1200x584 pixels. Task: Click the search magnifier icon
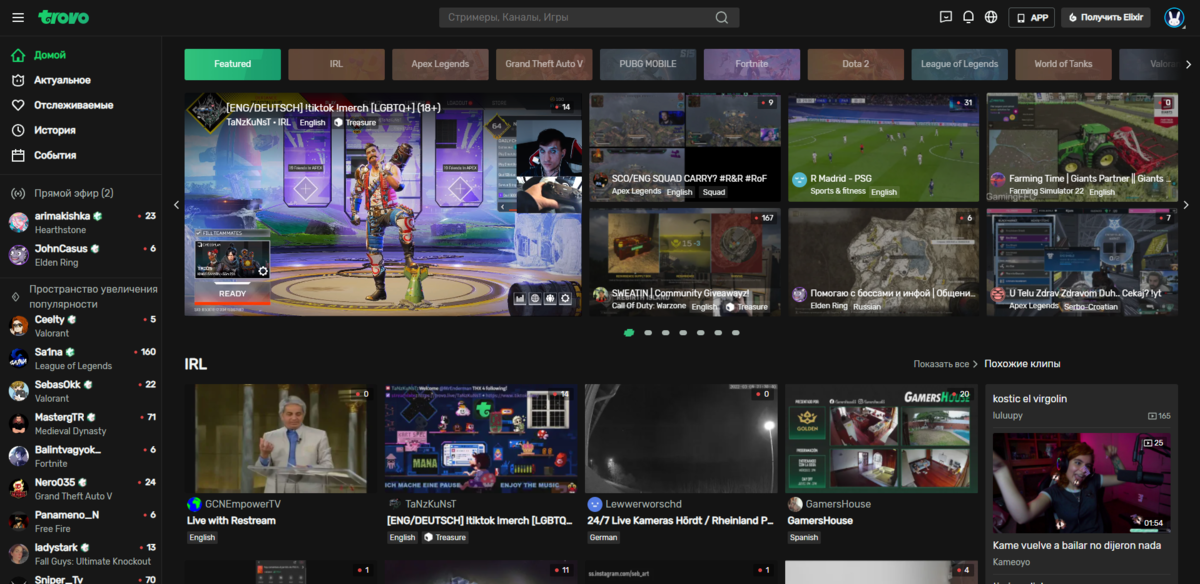[722, 18]
